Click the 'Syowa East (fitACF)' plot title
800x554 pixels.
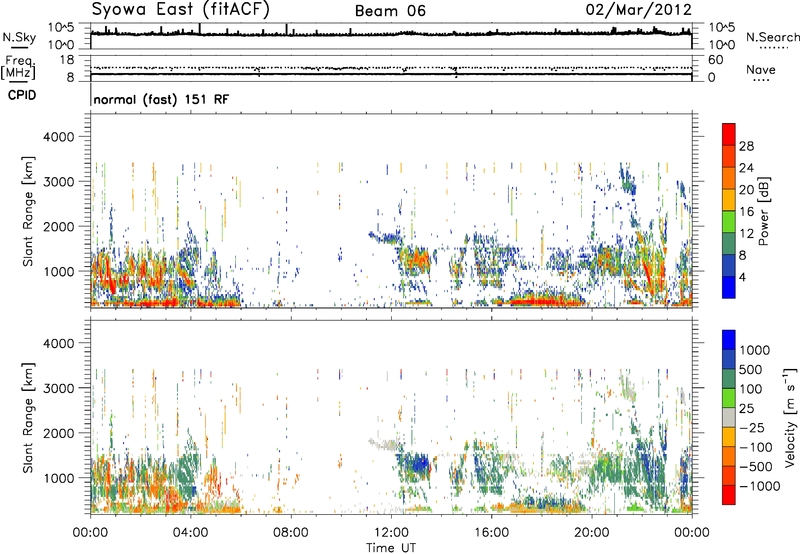[181, 9]
